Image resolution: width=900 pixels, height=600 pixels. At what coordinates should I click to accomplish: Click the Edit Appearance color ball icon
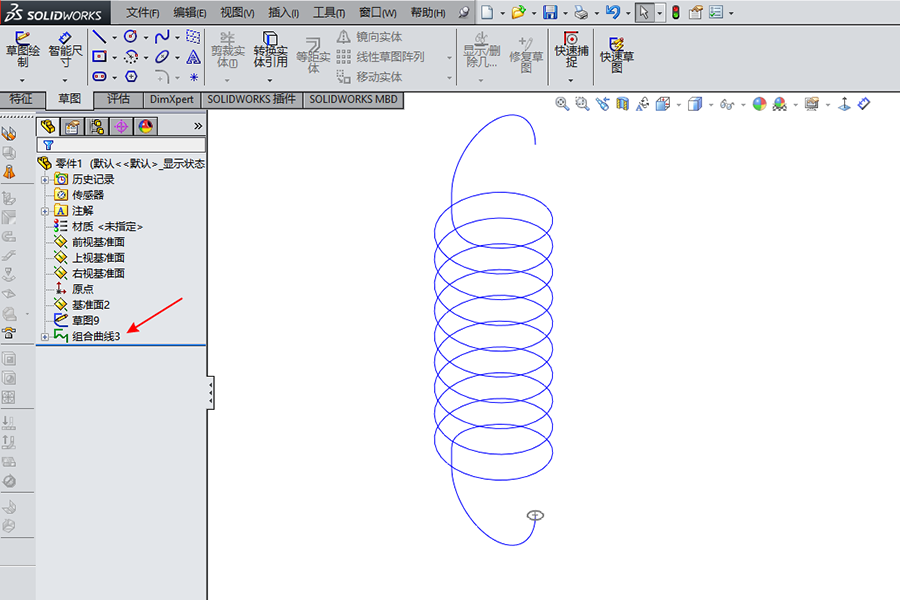pos(759,104)
